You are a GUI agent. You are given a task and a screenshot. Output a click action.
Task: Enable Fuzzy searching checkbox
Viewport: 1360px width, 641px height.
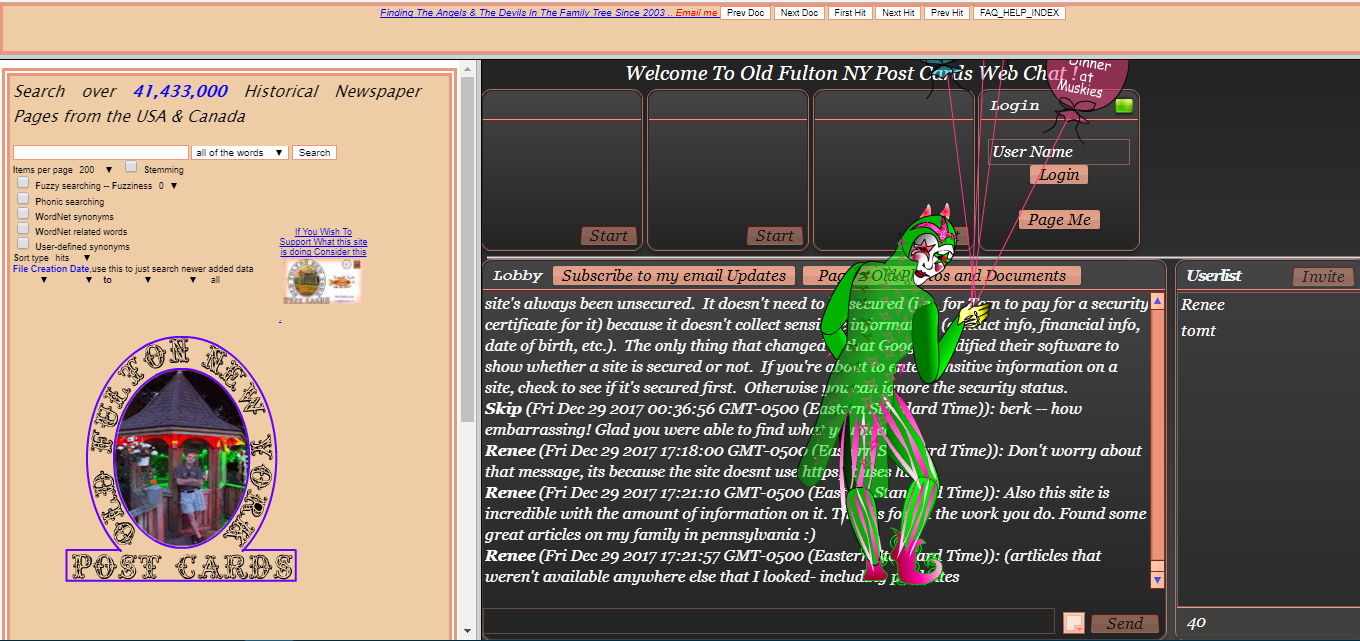(x=23, y=183)
